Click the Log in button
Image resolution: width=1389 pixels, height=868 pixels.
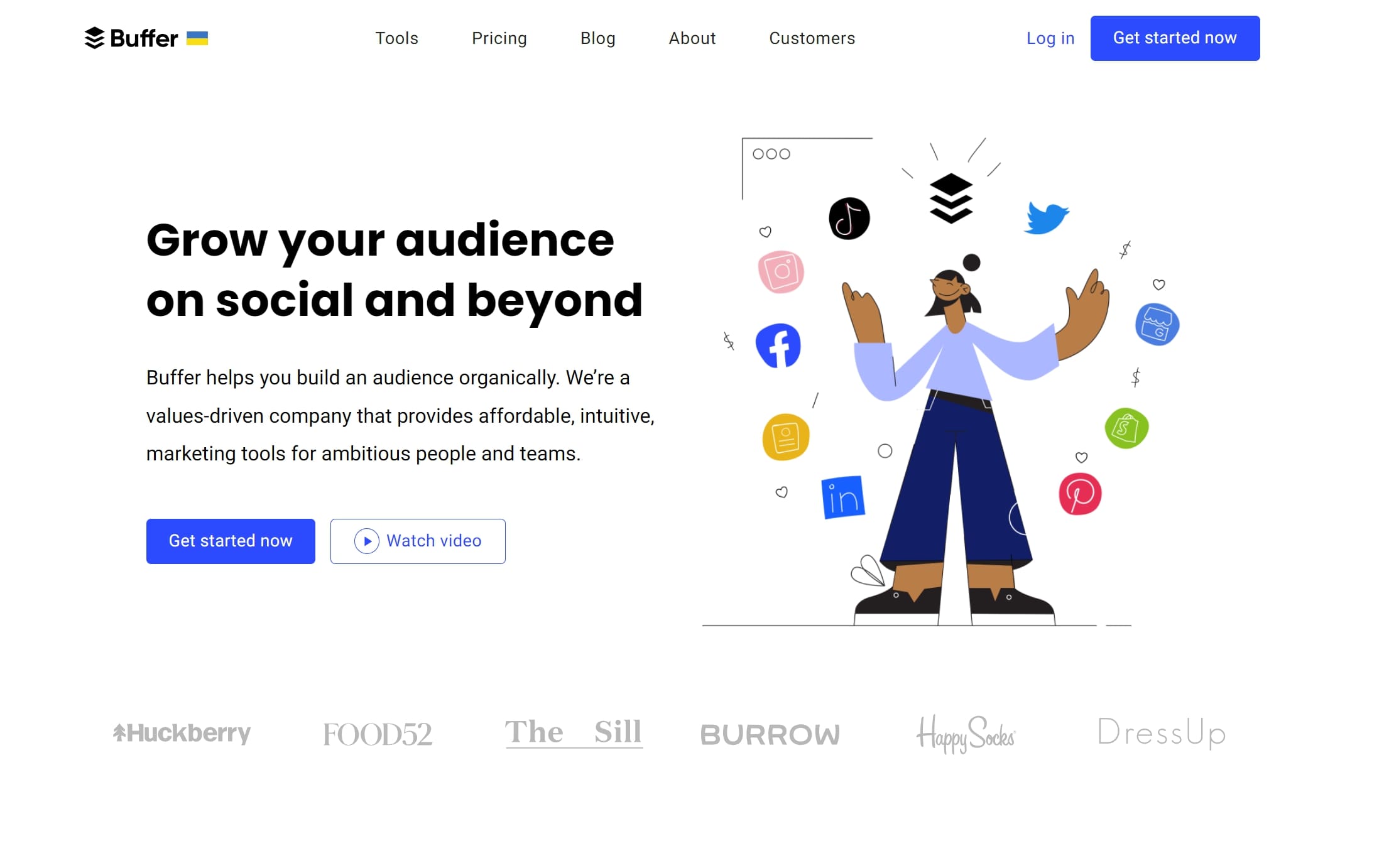(1051, 38)
